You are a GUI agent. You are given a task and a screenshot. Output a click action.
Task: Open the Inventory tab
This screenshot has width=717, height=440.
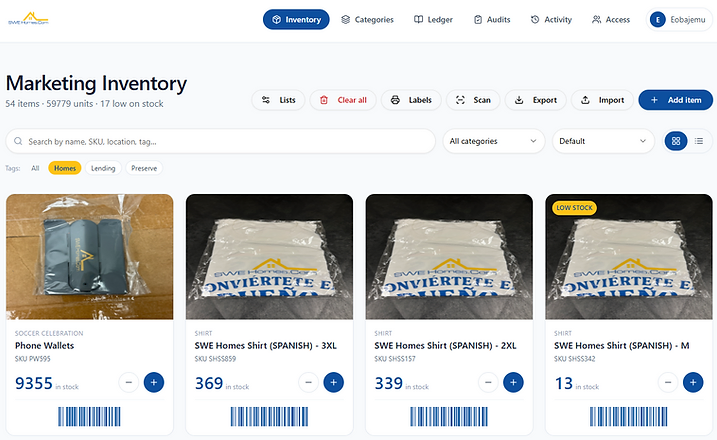[296, 20]
